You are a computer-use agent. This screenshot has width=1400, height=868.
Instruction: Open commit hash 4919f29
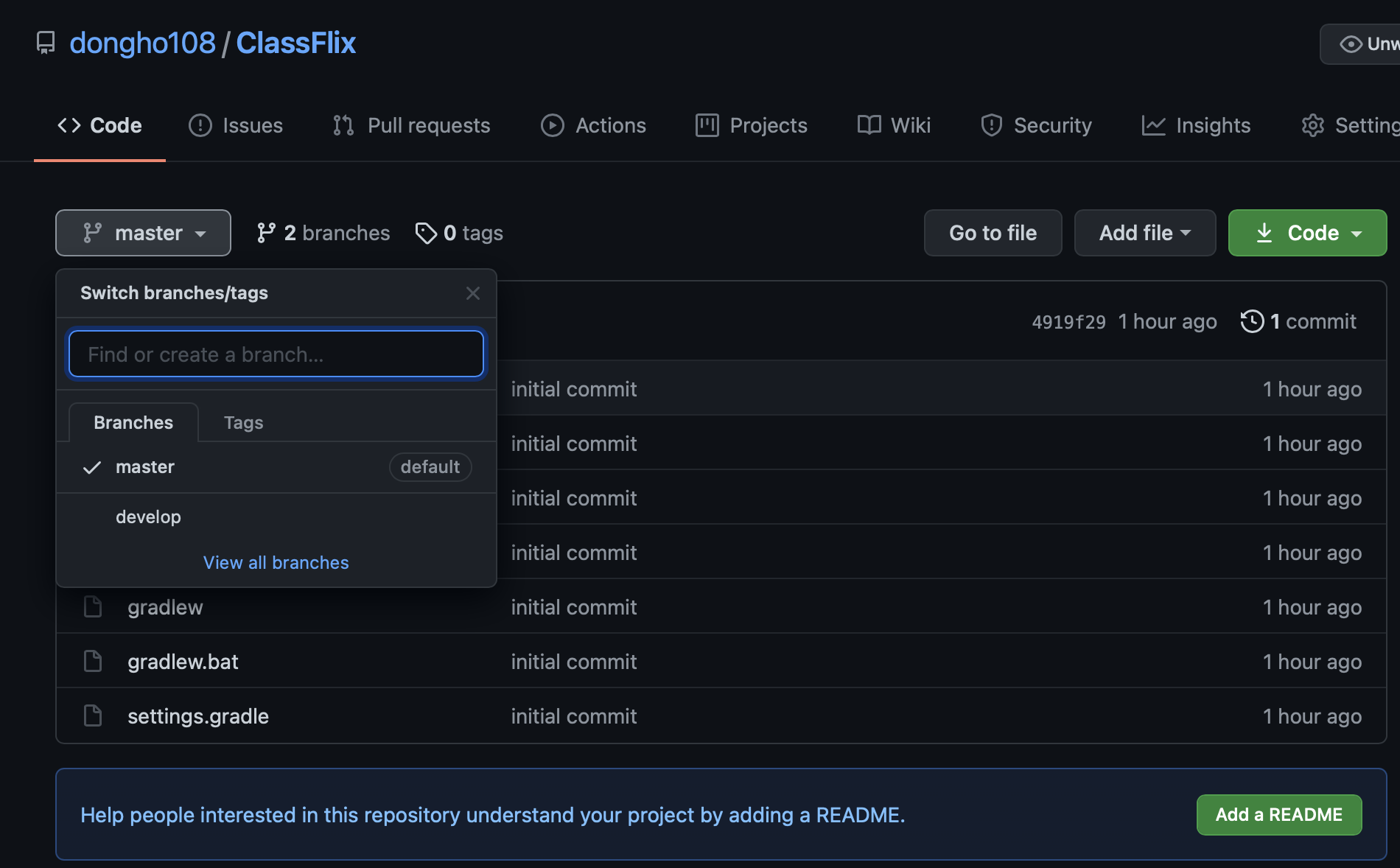1068,322
